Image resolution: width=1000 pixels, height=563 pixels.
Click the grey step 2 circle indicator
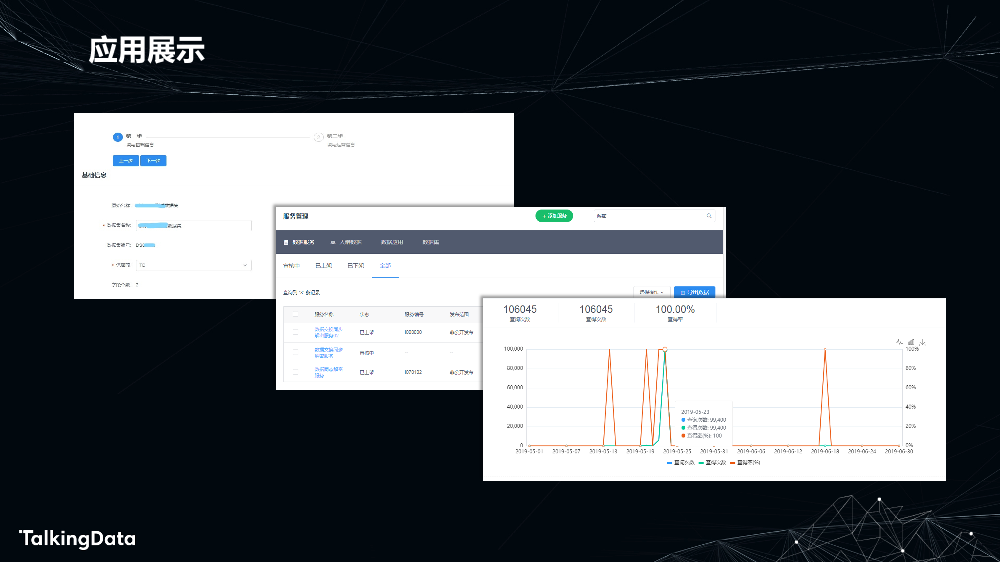click(318, 137)
